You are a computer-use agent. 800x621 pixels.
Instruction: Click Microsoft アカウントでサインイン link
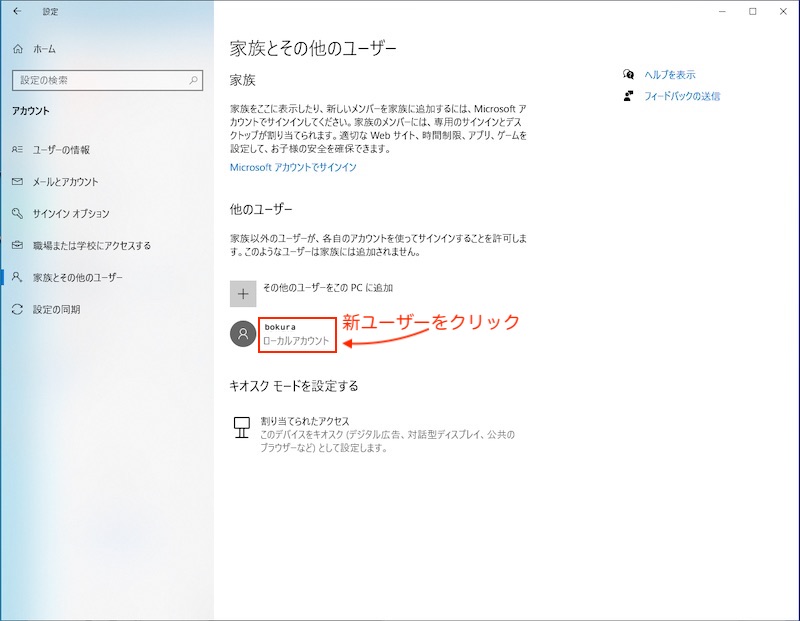pos(293,167)
